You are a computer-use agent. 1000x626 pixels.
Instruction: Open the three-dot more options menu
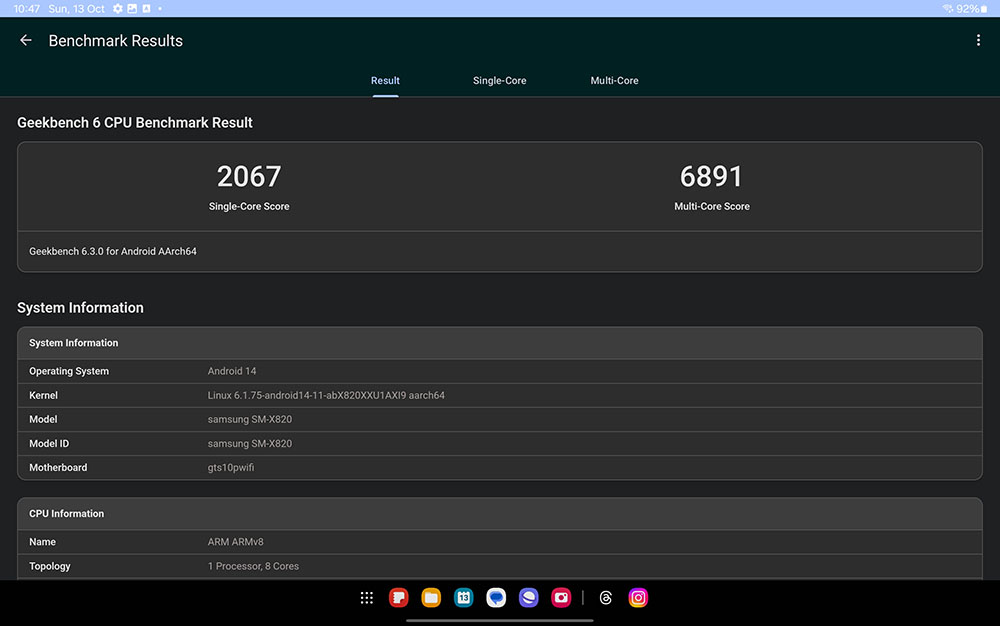(x=978, y=40)
